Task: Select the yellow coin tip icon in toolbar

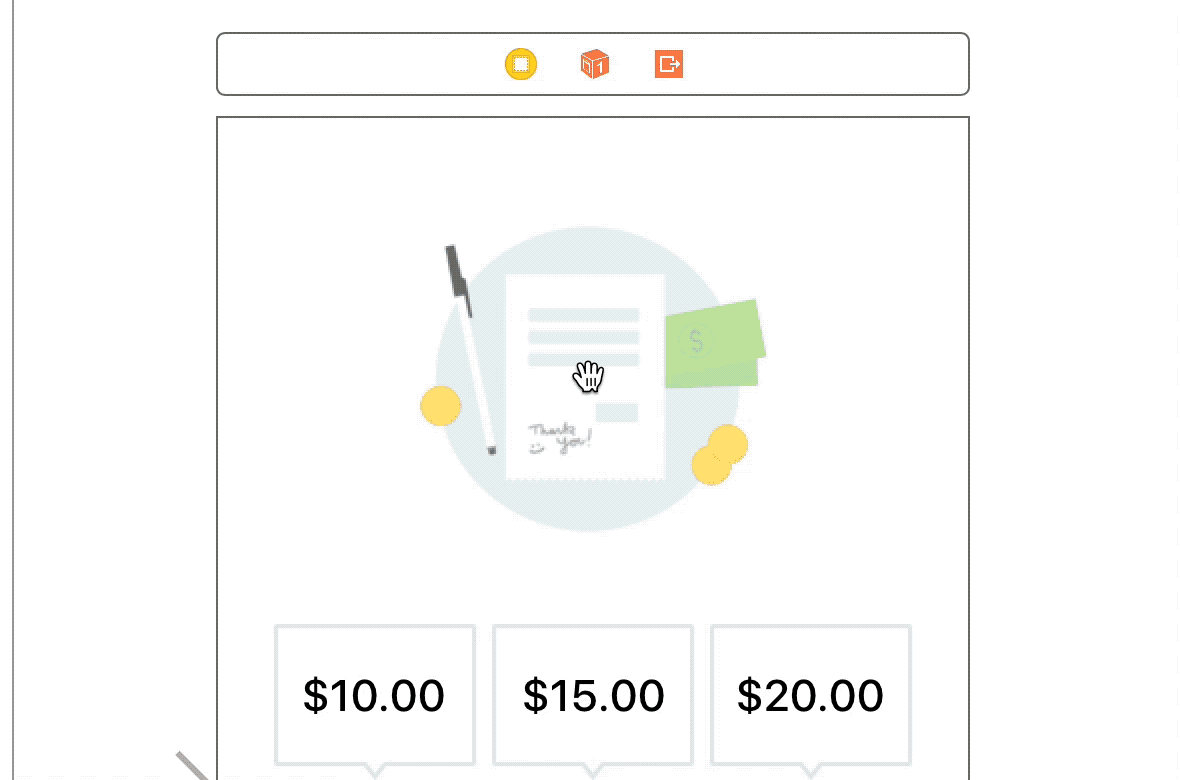Action: [520, 64]
